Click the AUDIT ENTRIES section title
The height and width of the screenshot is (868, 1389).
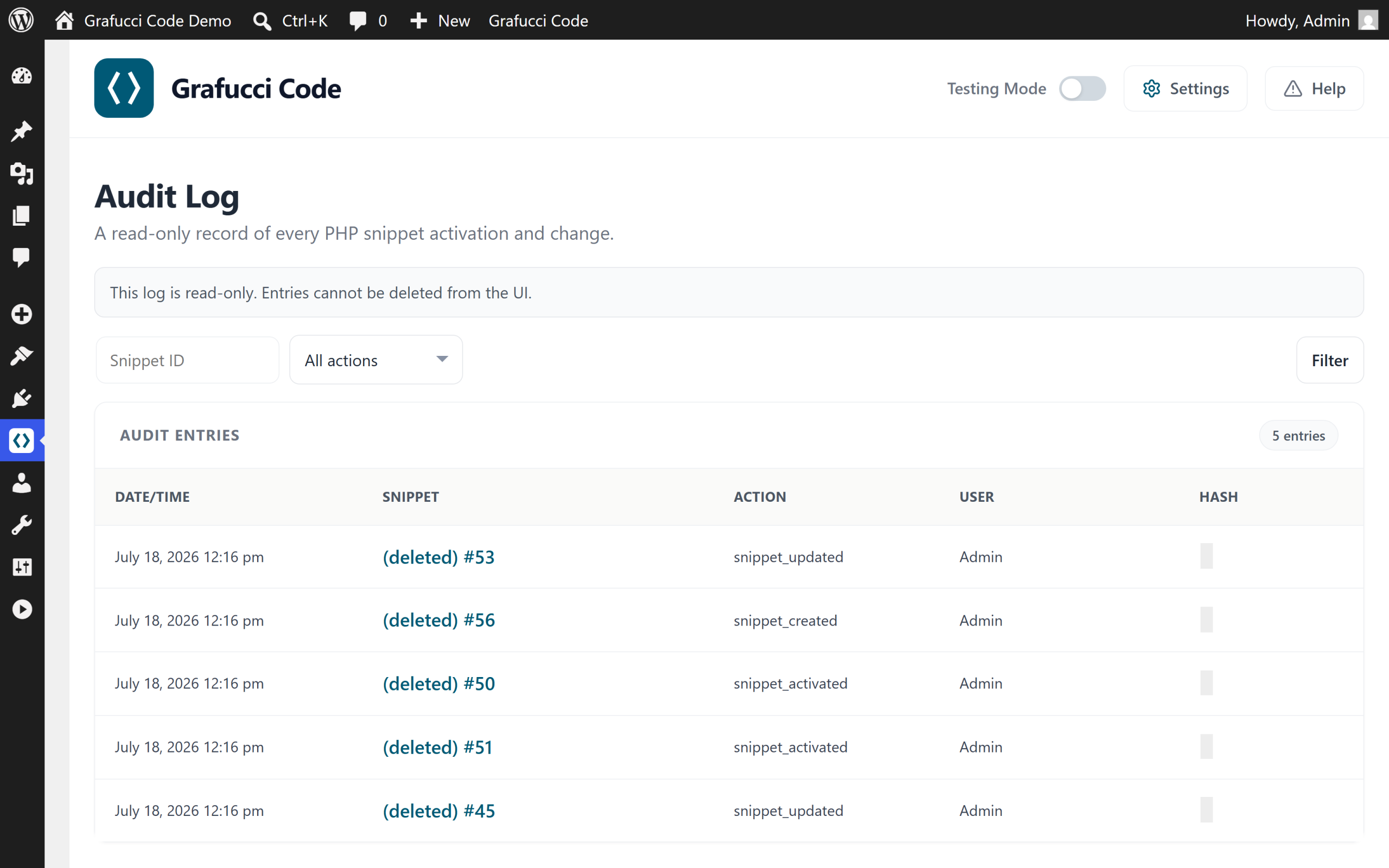[x=180, y=435]
